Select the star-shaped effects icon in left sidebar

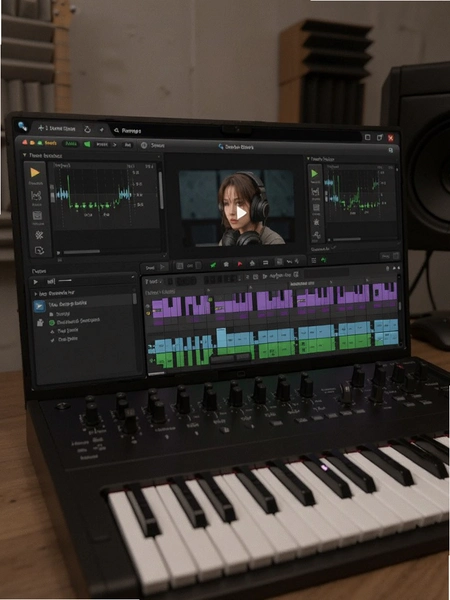[39, 235]
